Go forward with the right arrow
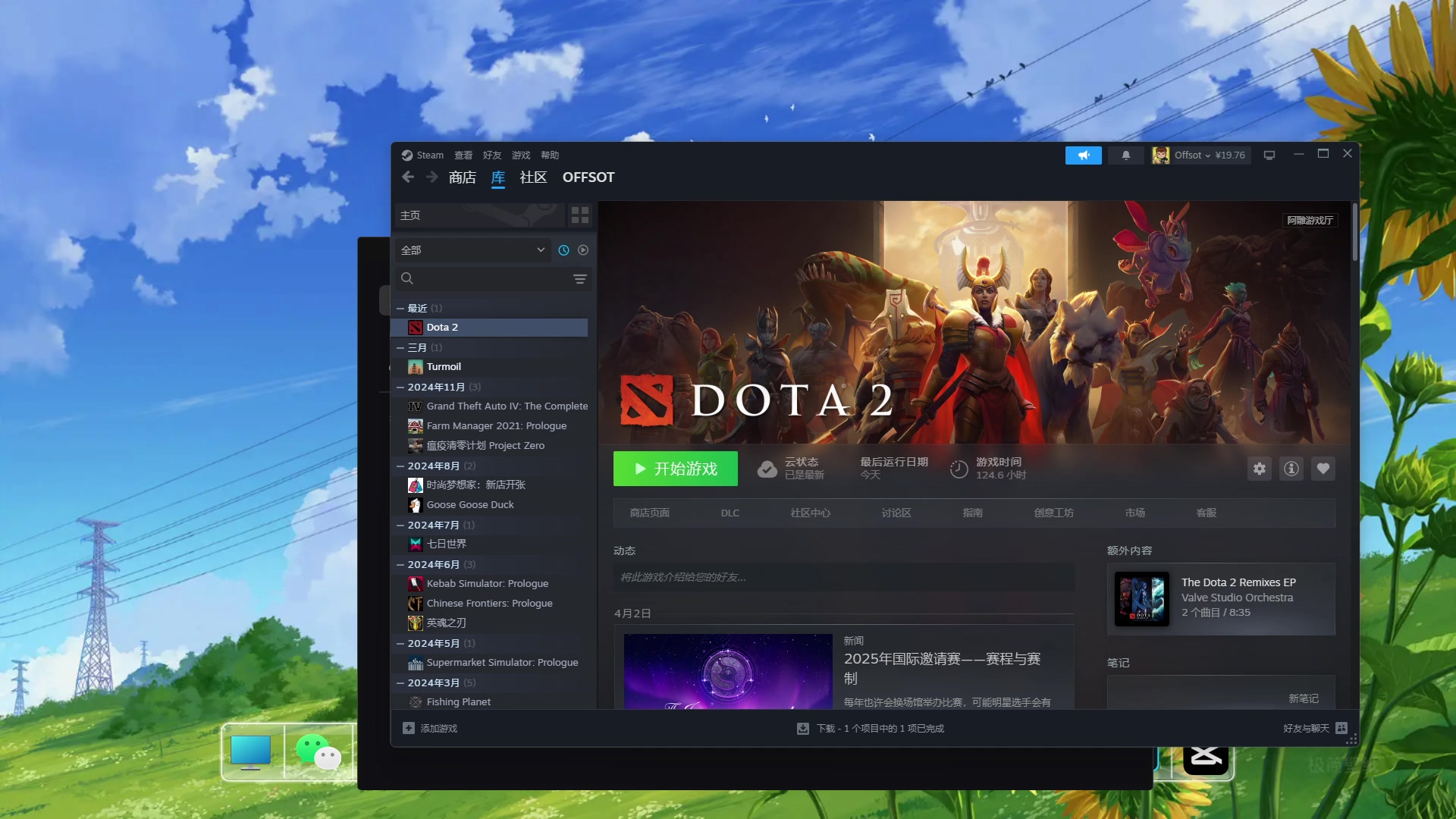 (432, 177)
